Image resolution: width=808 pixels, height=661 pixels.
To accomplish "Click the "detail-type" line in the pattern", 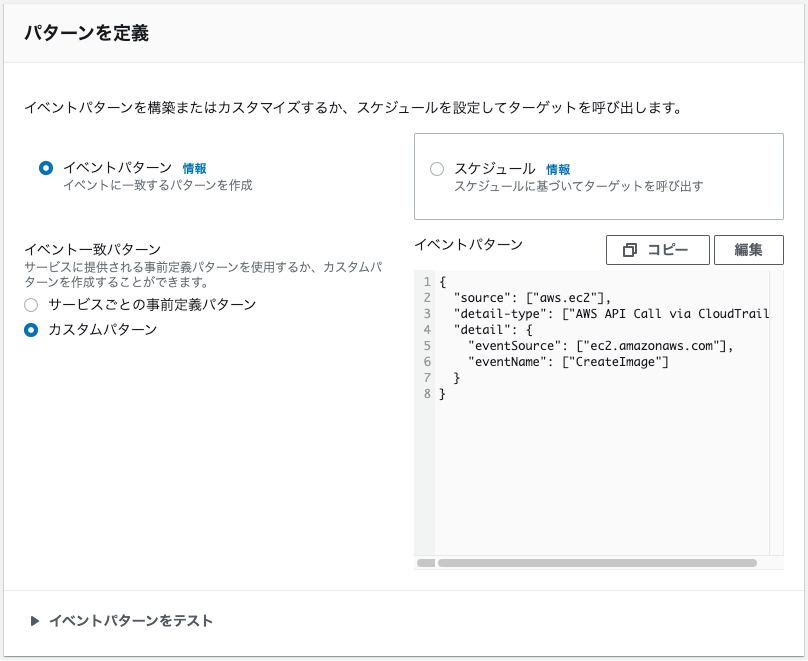I will tap(611, 314).
